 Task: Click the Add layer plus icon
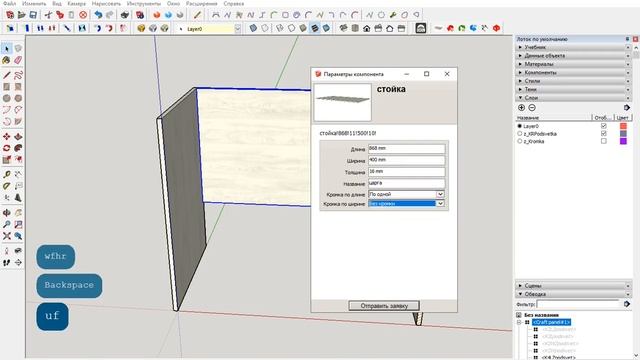521,108
